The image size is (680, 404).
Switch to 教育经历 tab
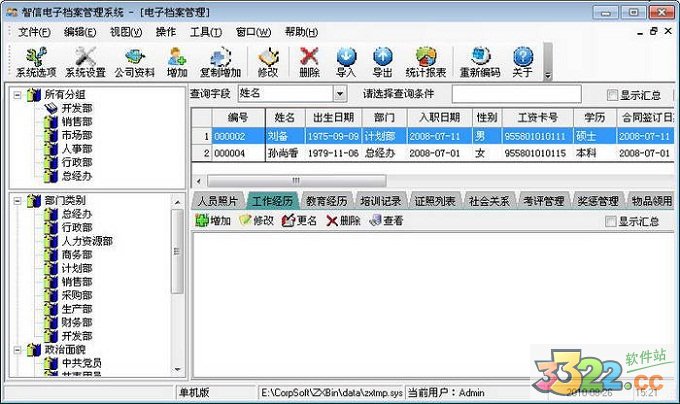pyautogui.click(x=327, y=201)
